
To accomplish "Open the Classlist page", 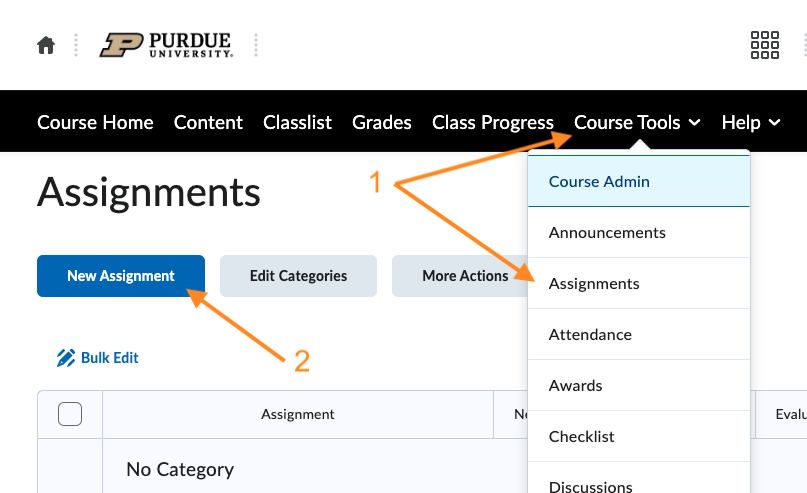I will pyautogui.click(x=297, y=122).
